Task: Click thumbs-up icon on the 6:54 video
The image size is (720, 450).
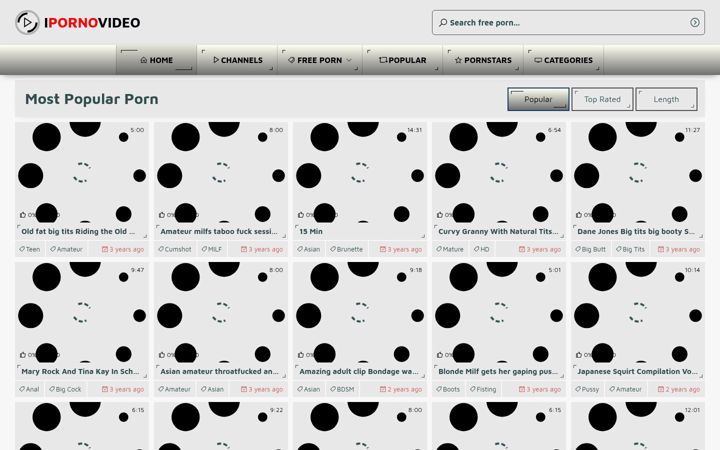Action: coord(440,214)
